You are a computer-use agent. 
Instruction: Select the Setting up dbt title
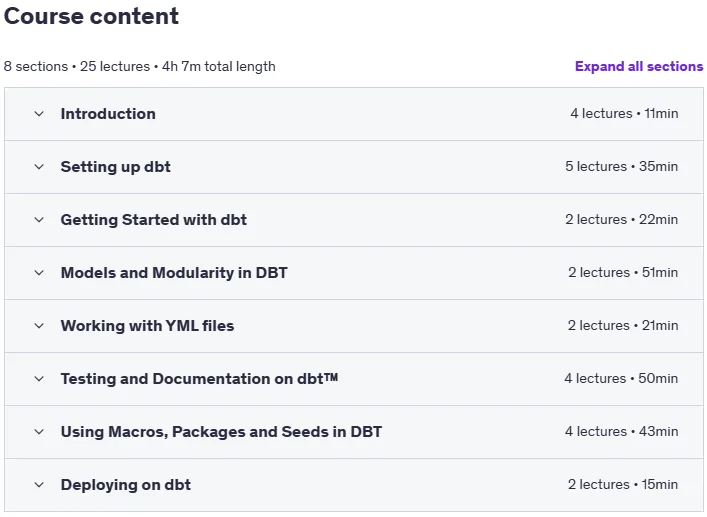pyautogui.click(x=115, y=167)
